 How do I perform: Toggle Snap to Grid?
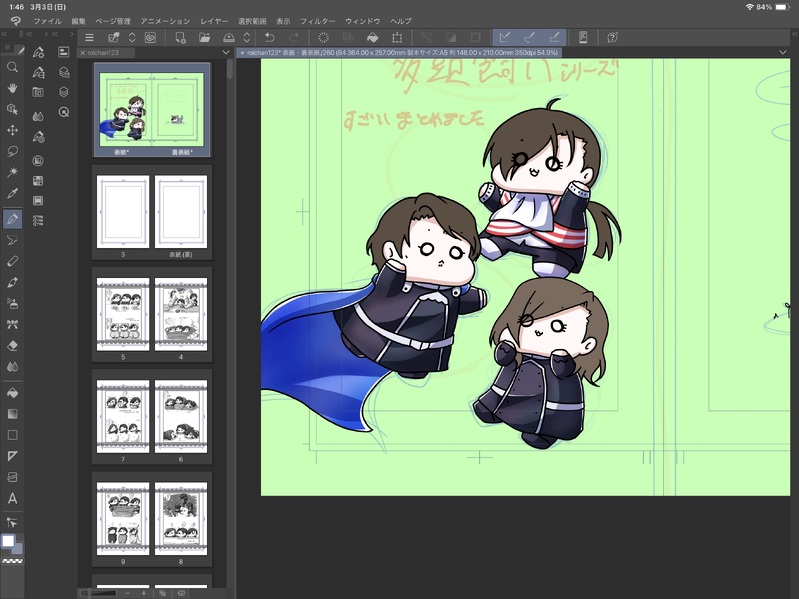554,38
